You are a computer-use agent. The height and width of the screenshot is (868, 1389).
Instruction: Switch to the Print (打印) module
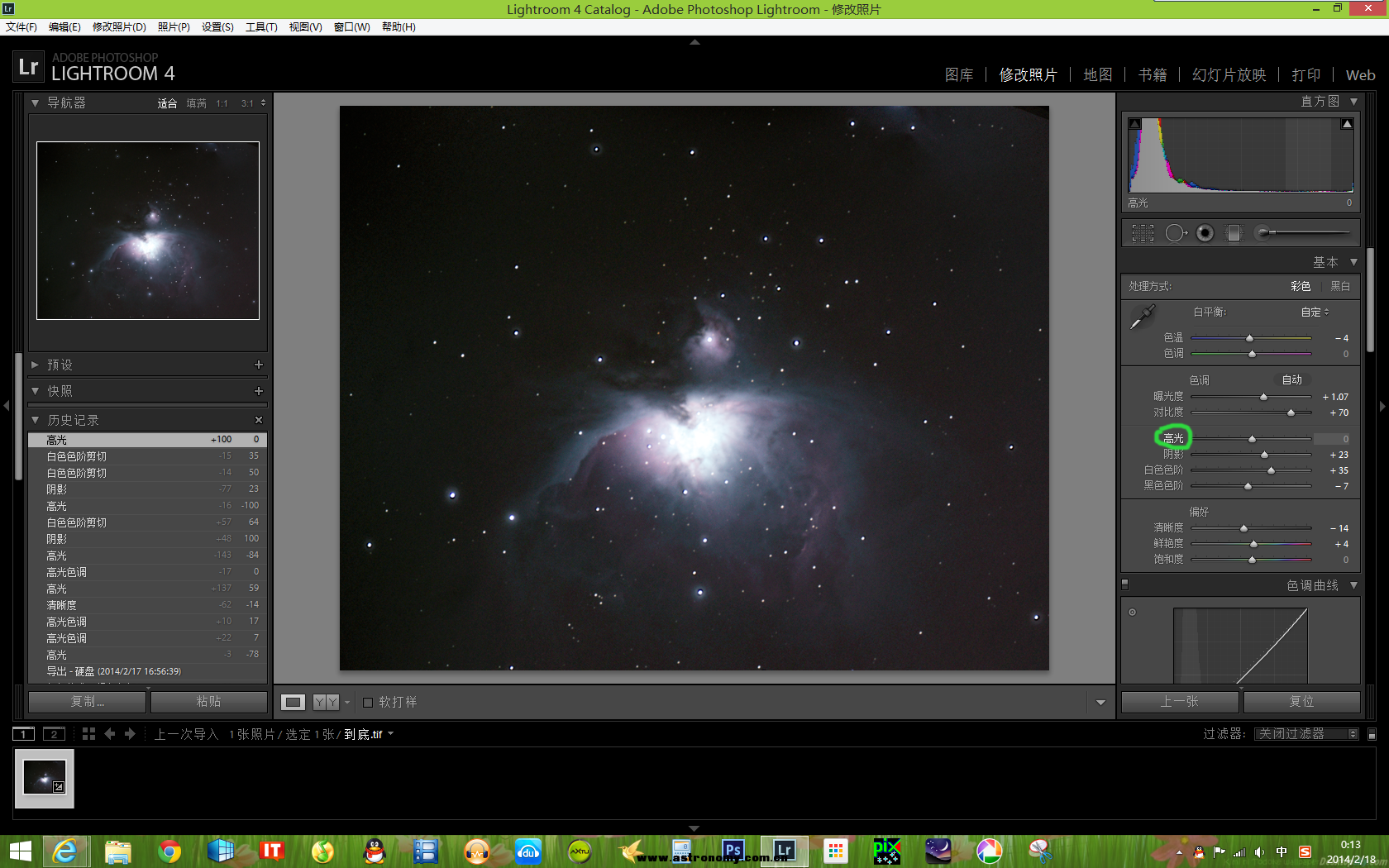tap(1306, 75)
